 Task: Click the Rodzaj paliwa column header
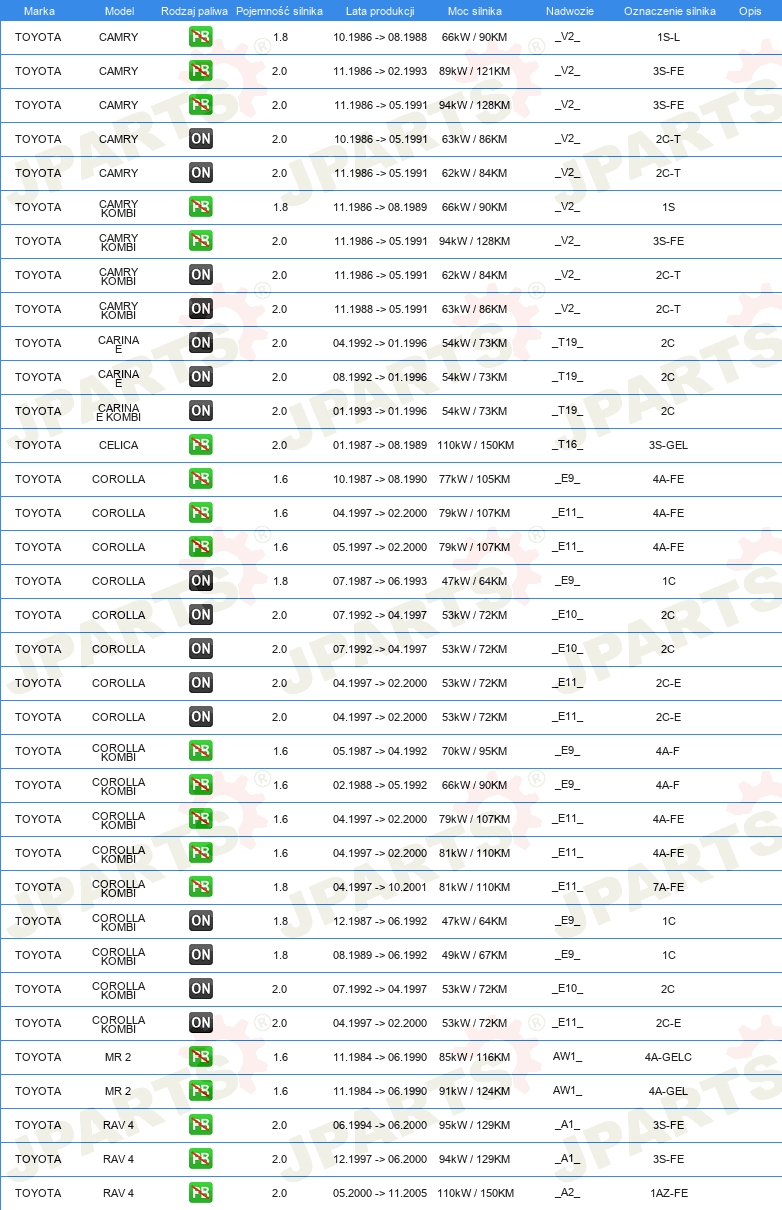(x=194, y=11)
